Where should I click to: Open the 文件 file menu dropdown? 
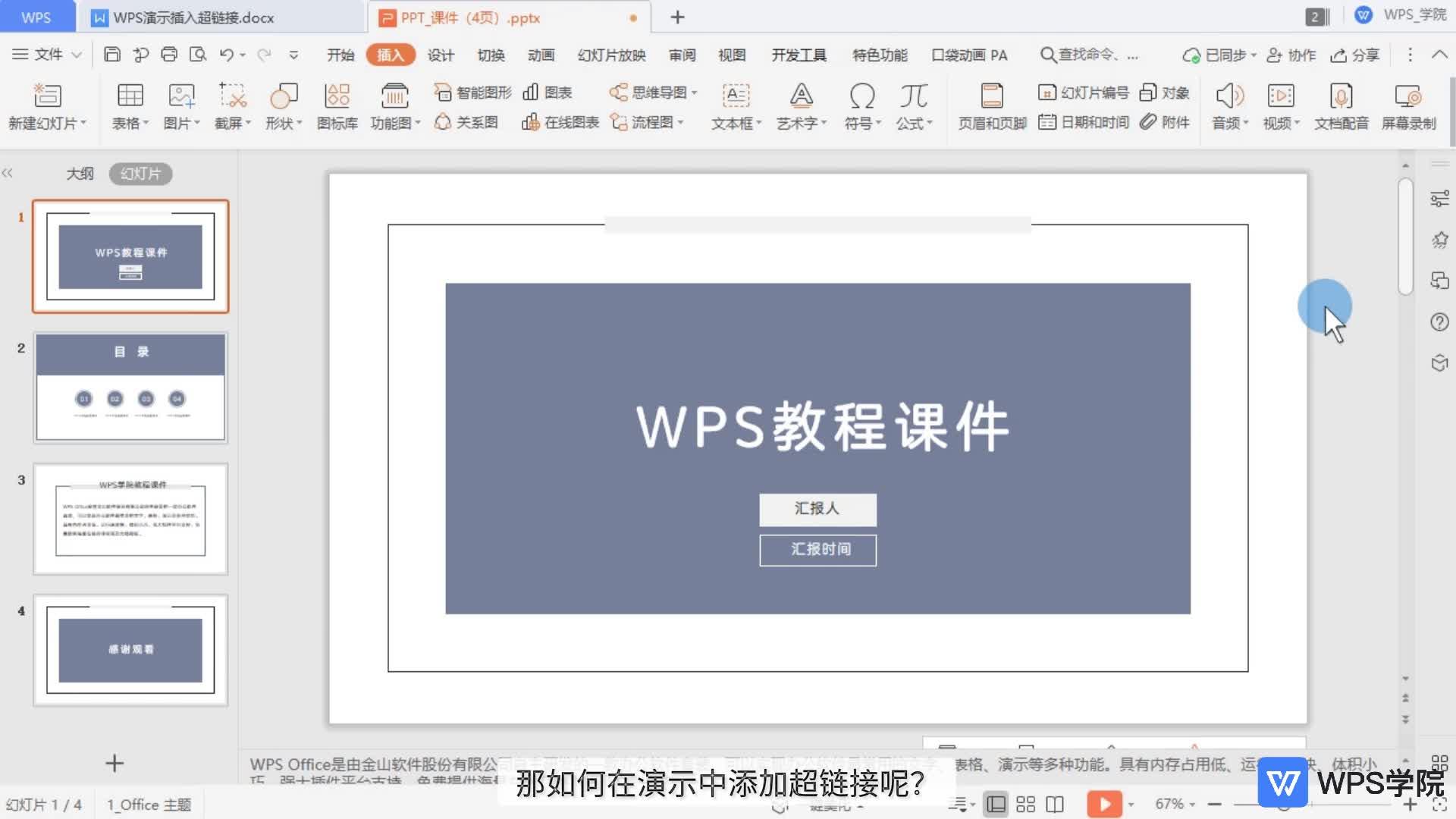tap(48, 55)
